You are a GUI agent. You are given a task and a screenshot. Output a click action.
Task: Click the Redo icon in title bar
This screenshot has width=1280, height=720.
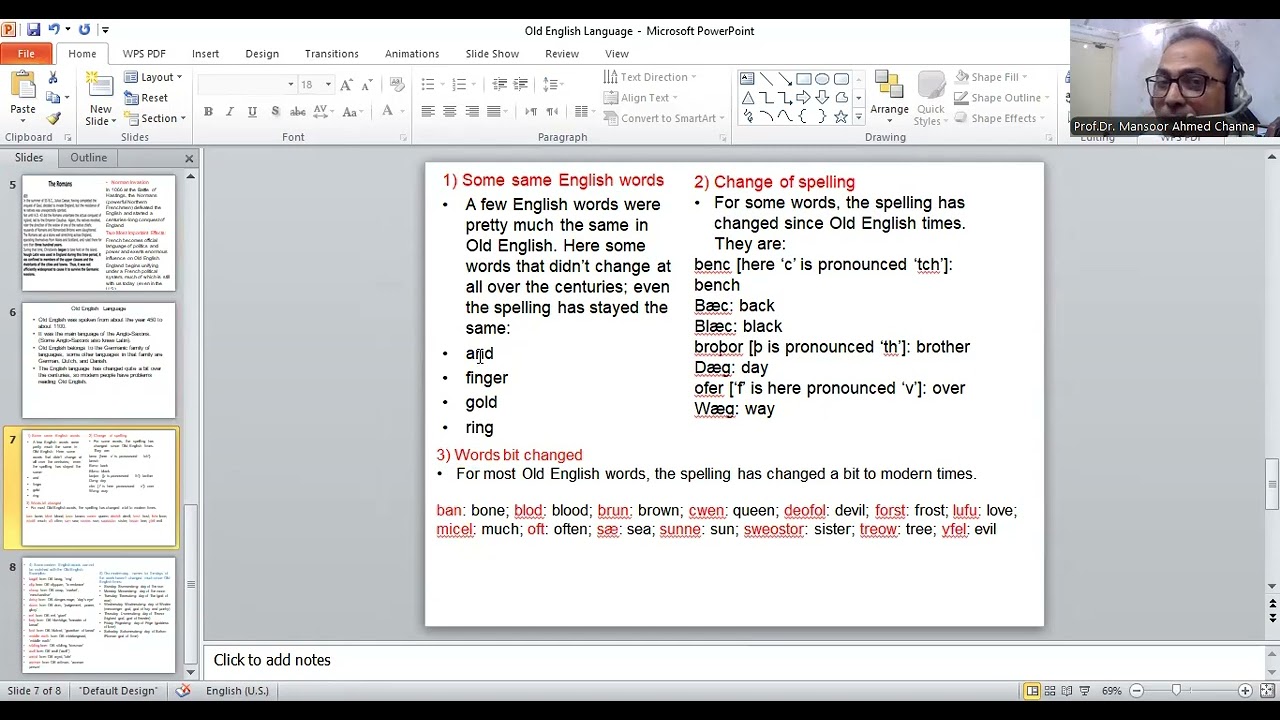tap(84, 30)
